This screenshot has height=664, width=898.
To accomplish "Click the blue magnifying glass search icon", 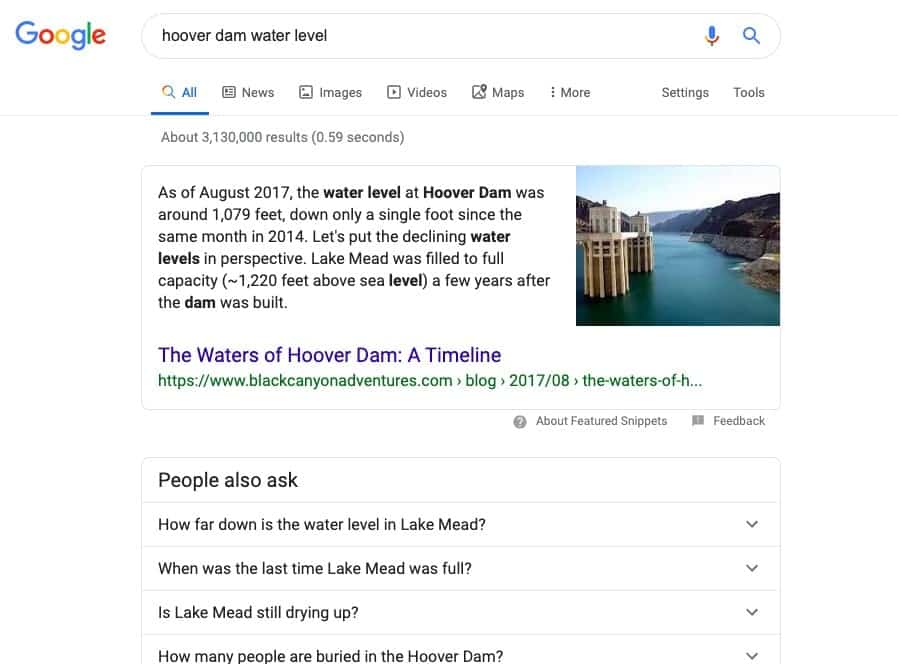I will tap(751, 36).
